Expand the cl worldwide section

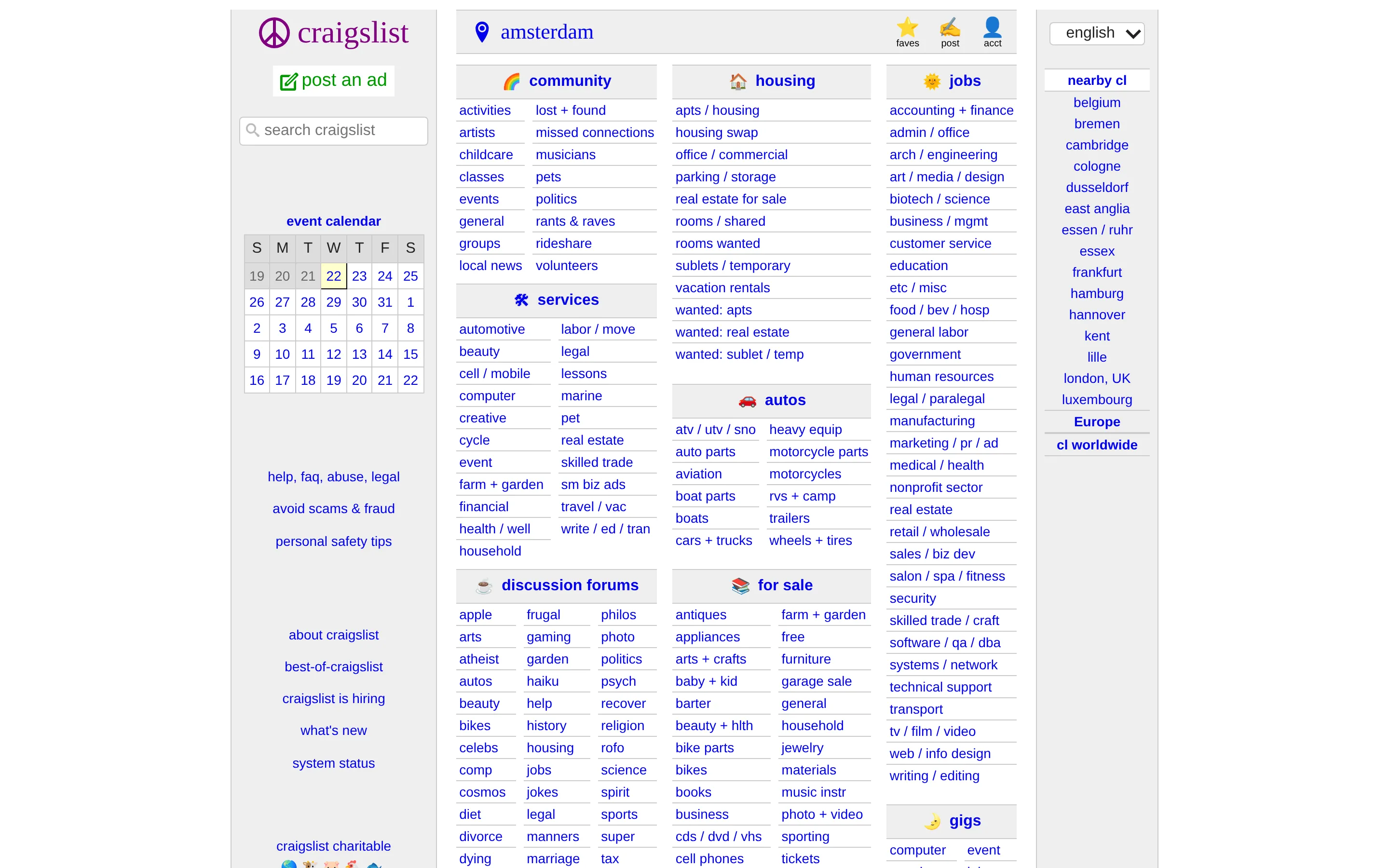point(1097,445)
